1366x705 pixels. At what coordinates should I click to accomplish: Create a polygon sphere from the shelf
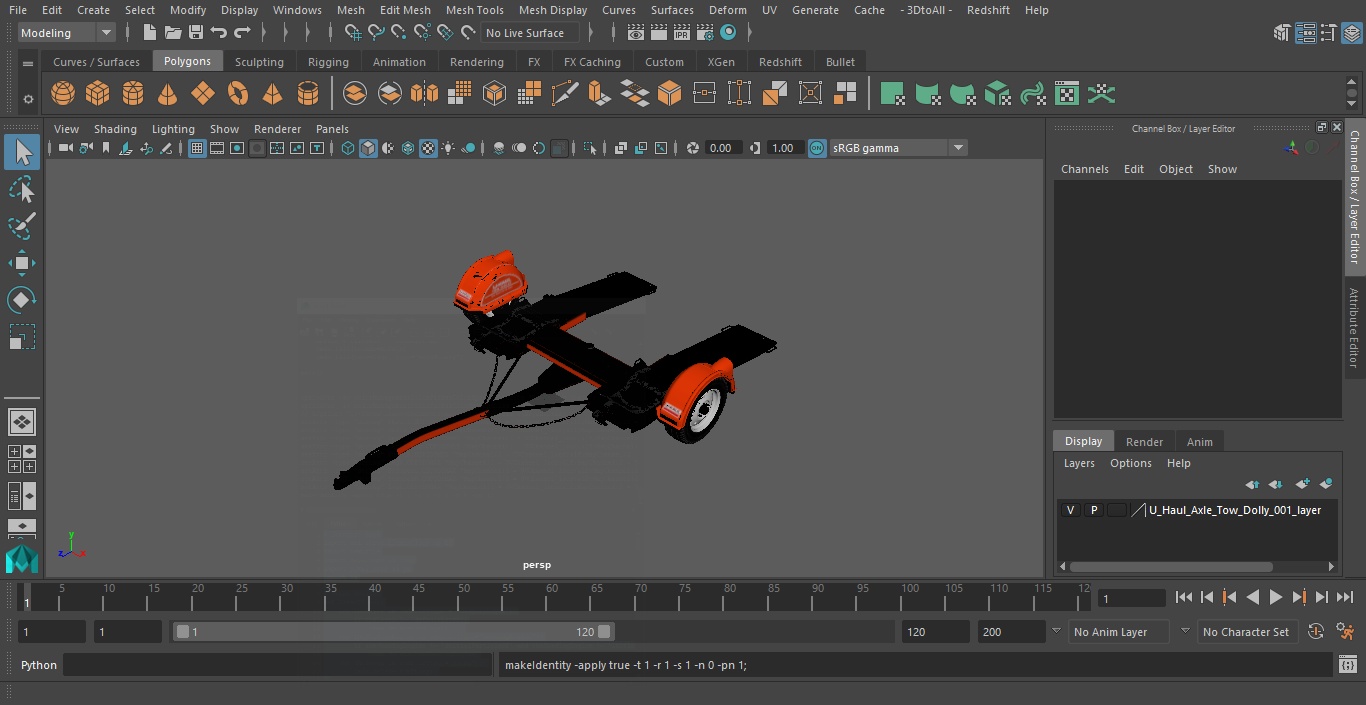pyautogui.click(x=63, y=94)
